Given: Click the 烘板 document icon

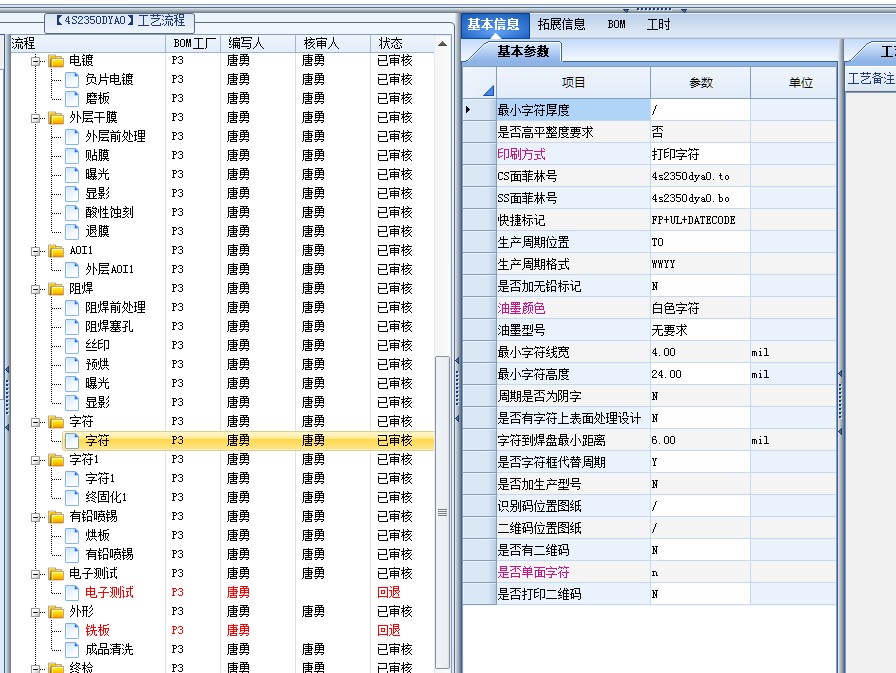Looking at the screenshot, I should pyautogui.click(x=72, y=535).
